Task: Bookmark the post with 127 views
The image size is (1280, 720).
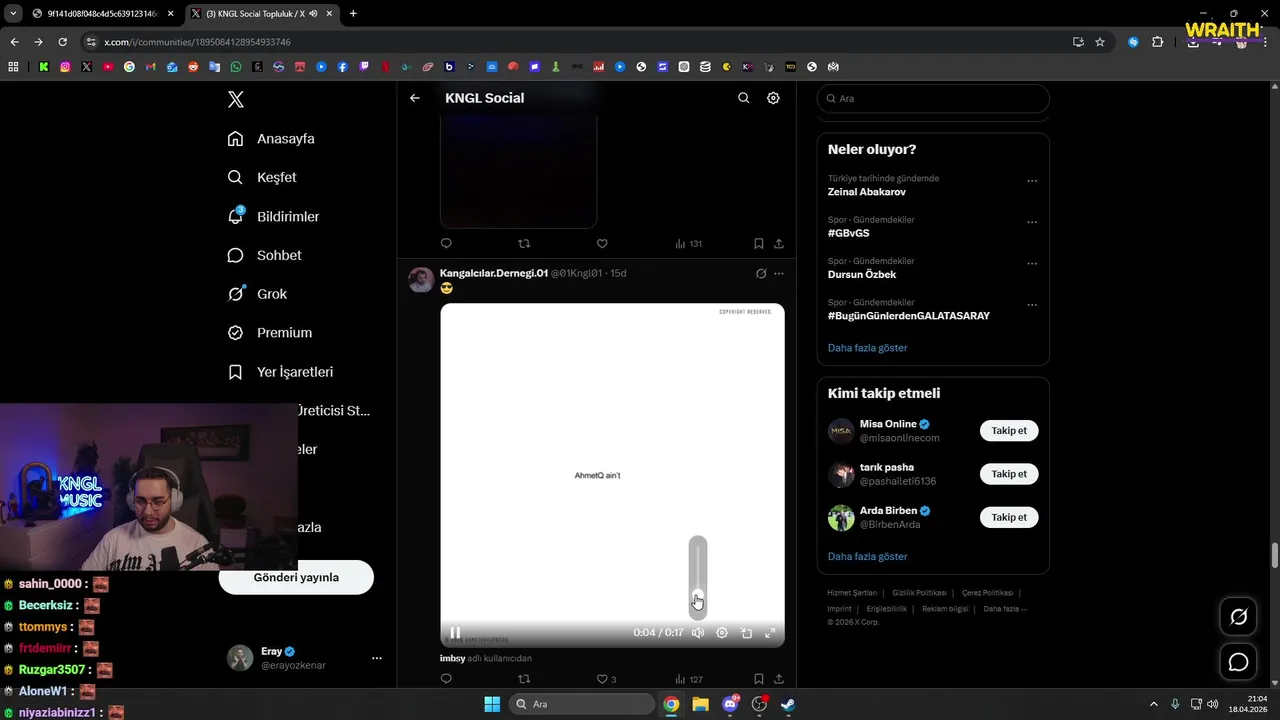Action: (x=758, y=679)
